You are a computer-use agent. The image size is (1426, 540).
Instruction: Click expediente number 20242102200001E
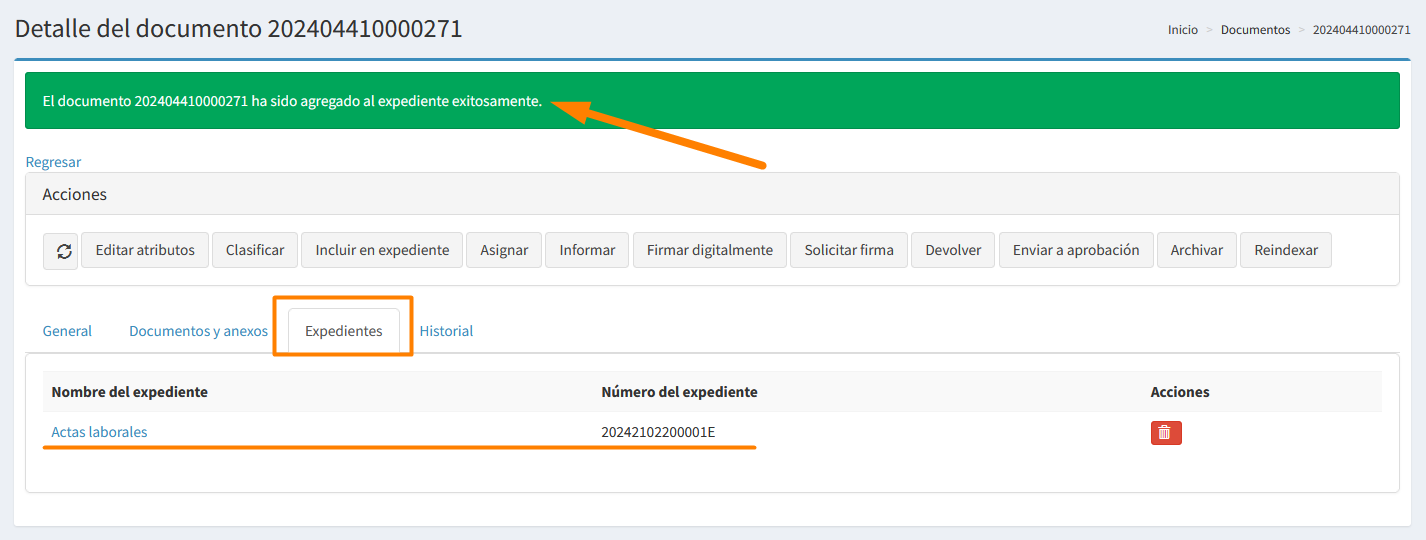coord(658,432)
